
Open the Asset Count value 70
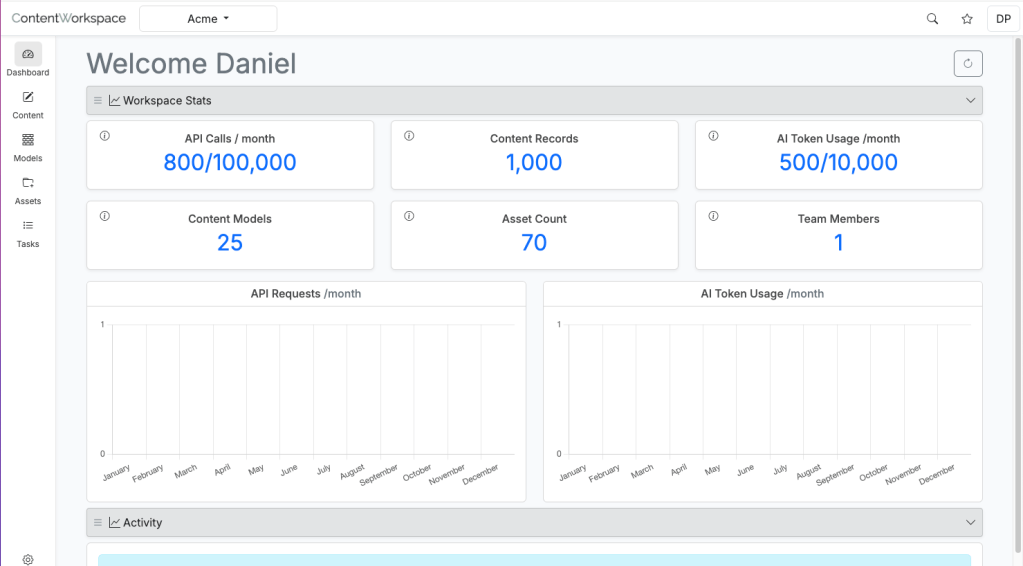click(534, 243)
